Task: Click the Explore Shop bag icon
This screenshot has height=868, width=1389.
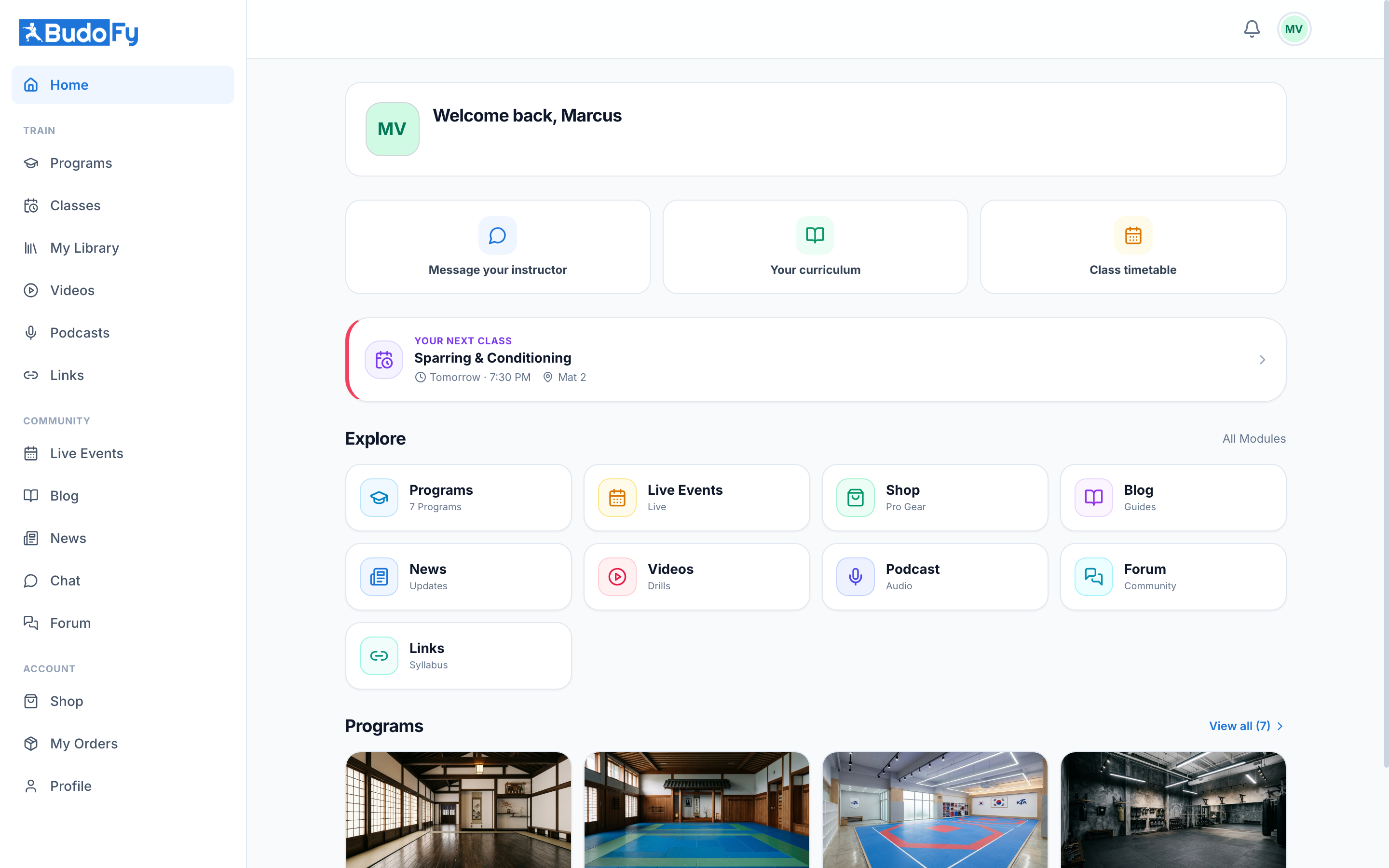Action: 855,497
